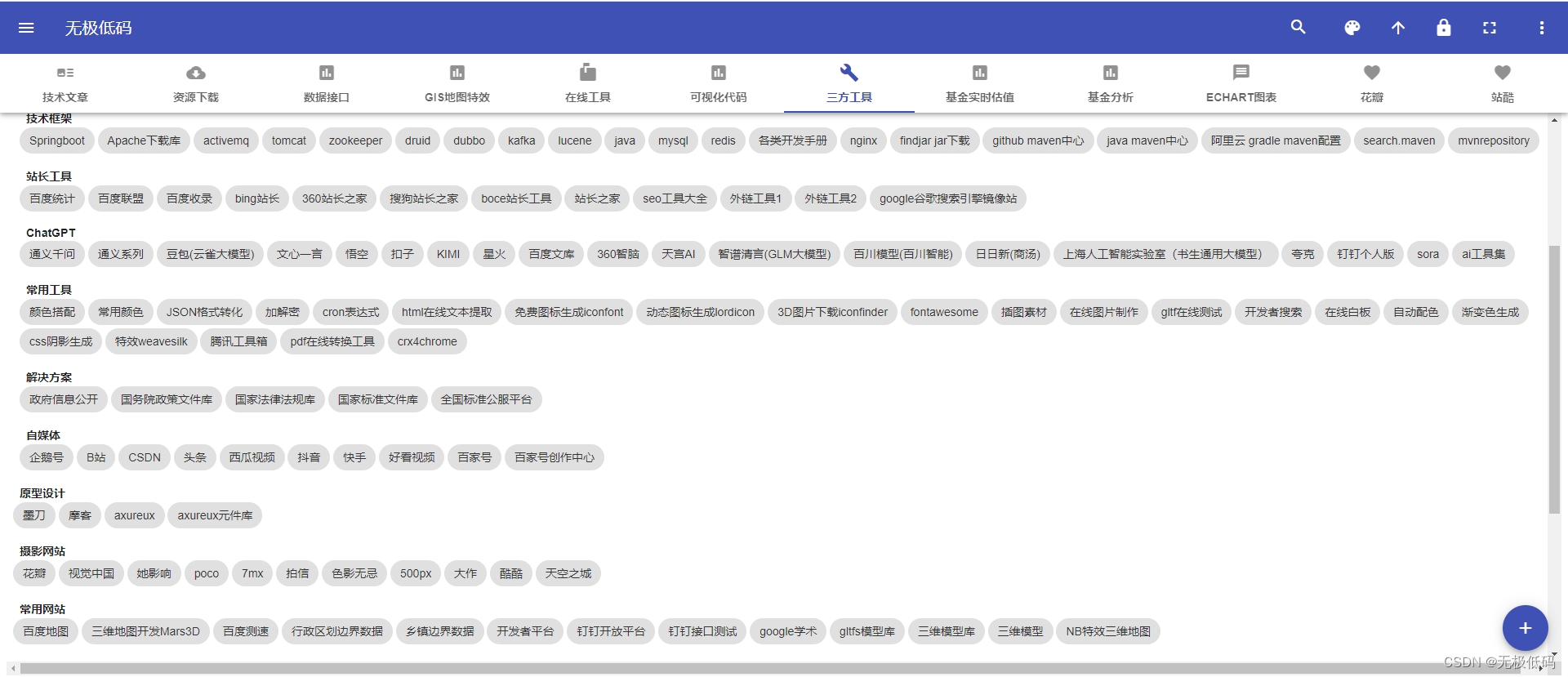
Task: Open the github maven中心 chip
Action: pyautogui.click(x=1038, y=140)
